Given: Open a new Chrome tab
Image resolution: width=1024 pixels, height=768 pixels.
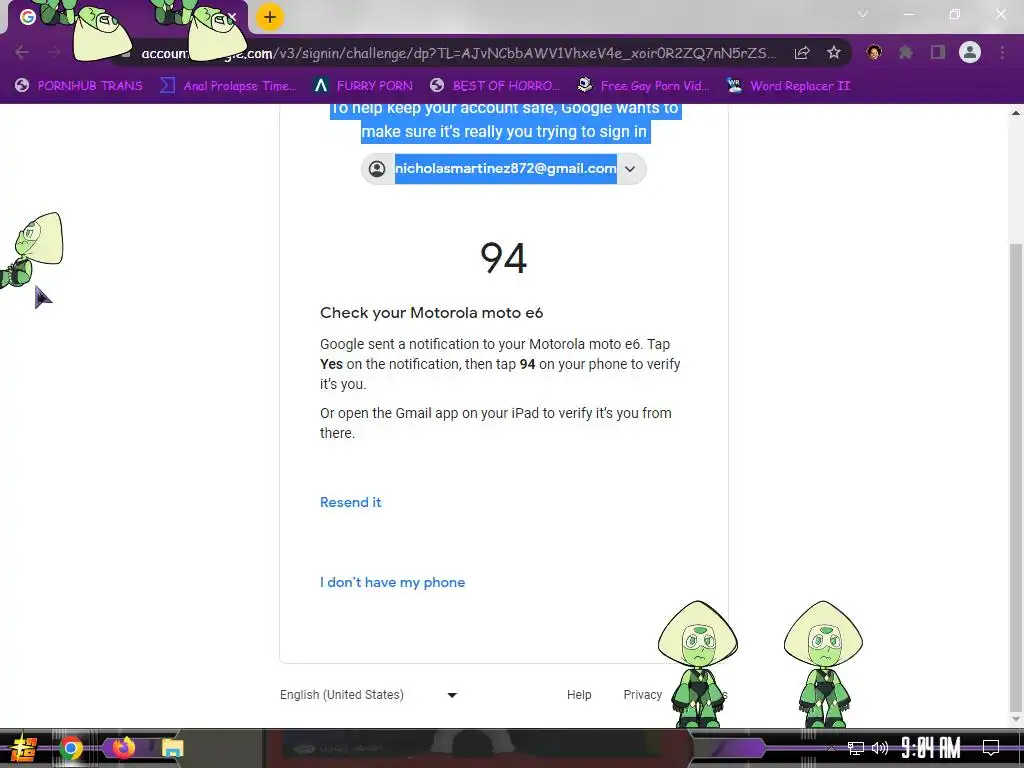Looking at the screenshot, I should point(270,17).
